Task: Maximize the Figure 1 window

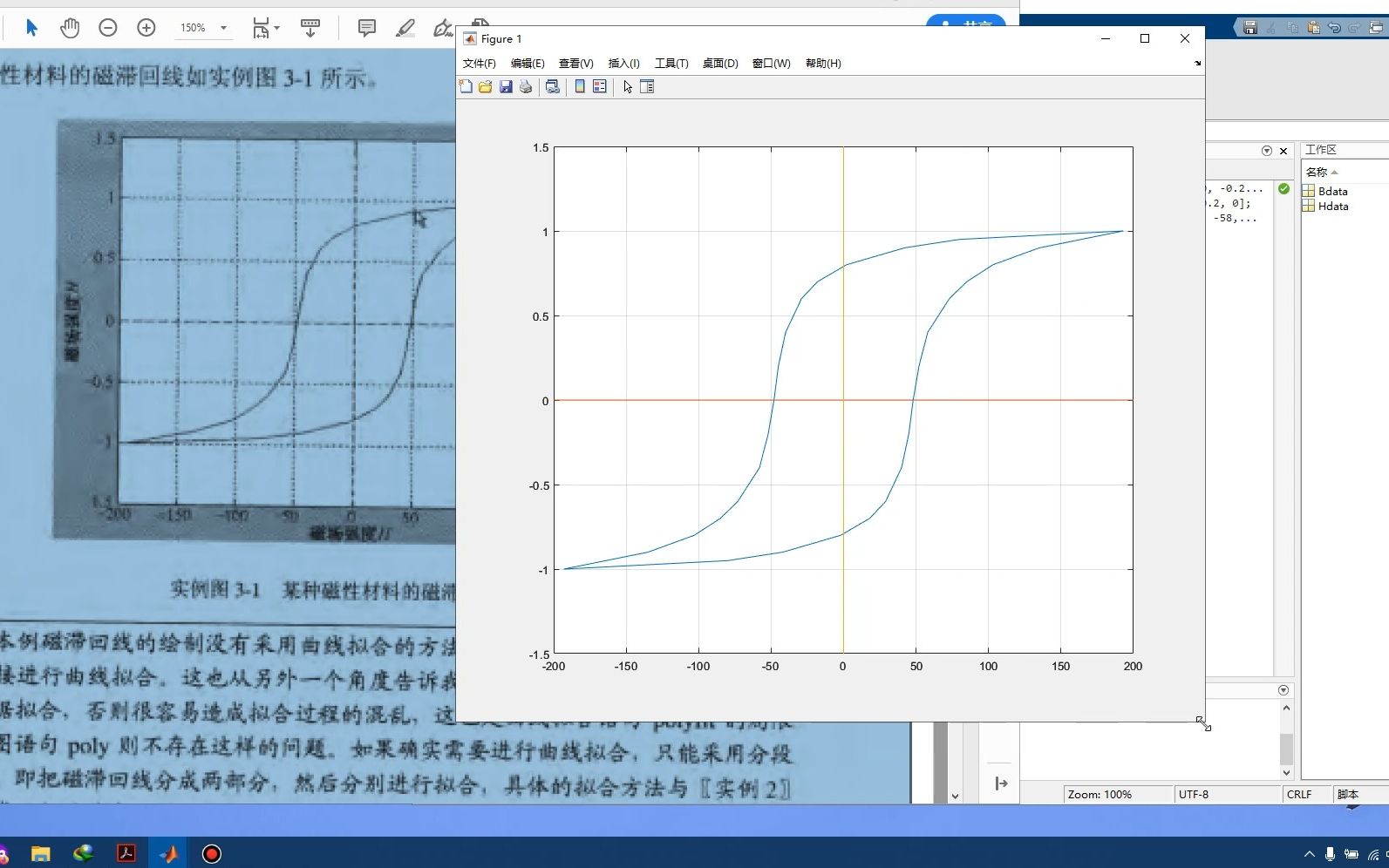Action: pos(1145,38)
